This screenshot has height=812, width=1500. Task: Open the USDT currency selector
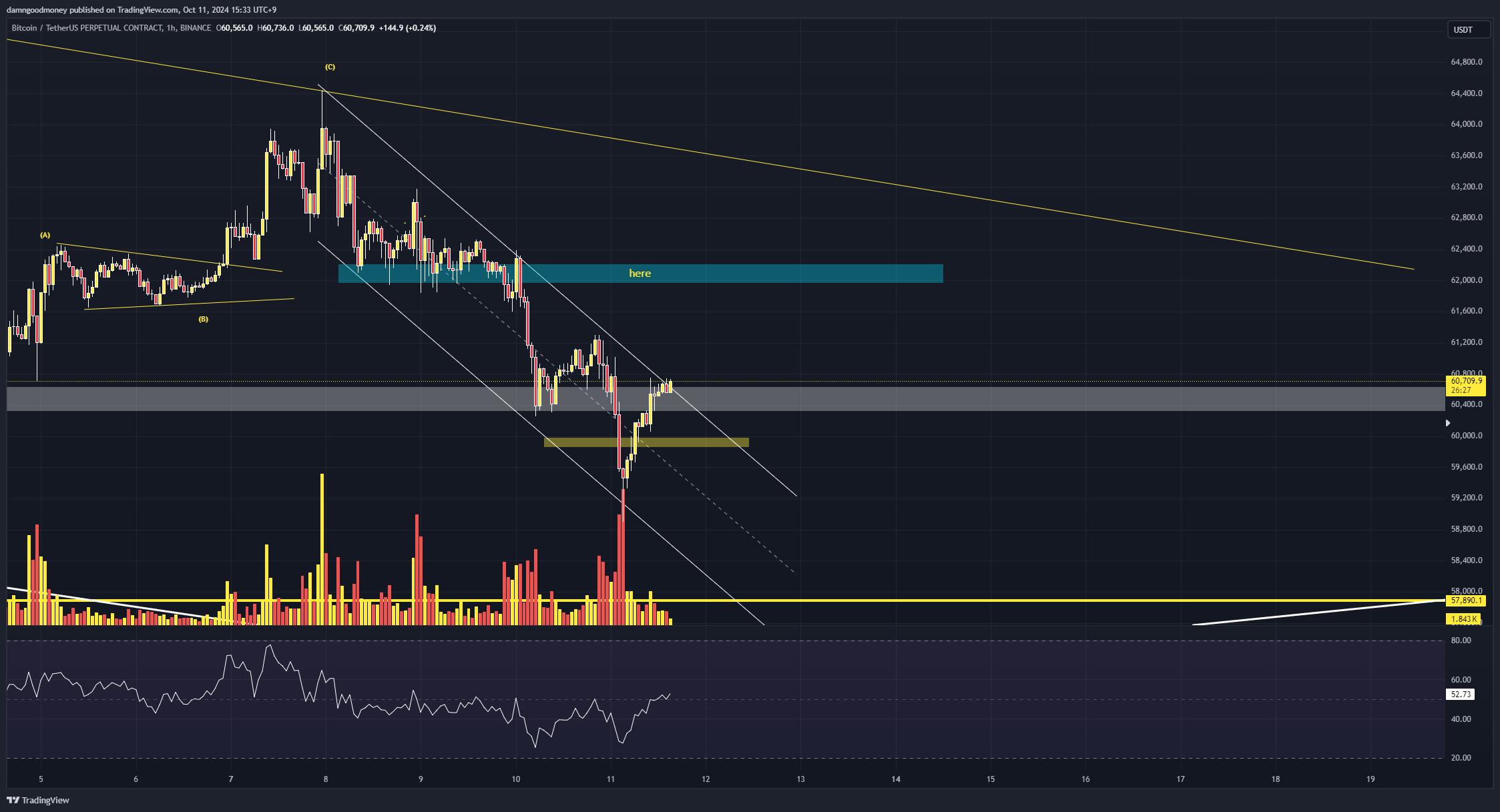click(1469, 29)
